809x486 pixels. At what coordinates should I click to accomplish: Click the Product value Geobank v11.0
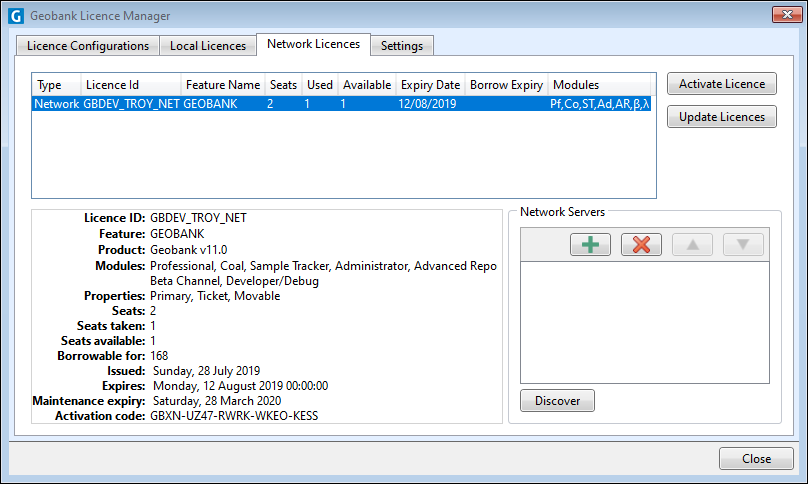[x=189, y=250]
